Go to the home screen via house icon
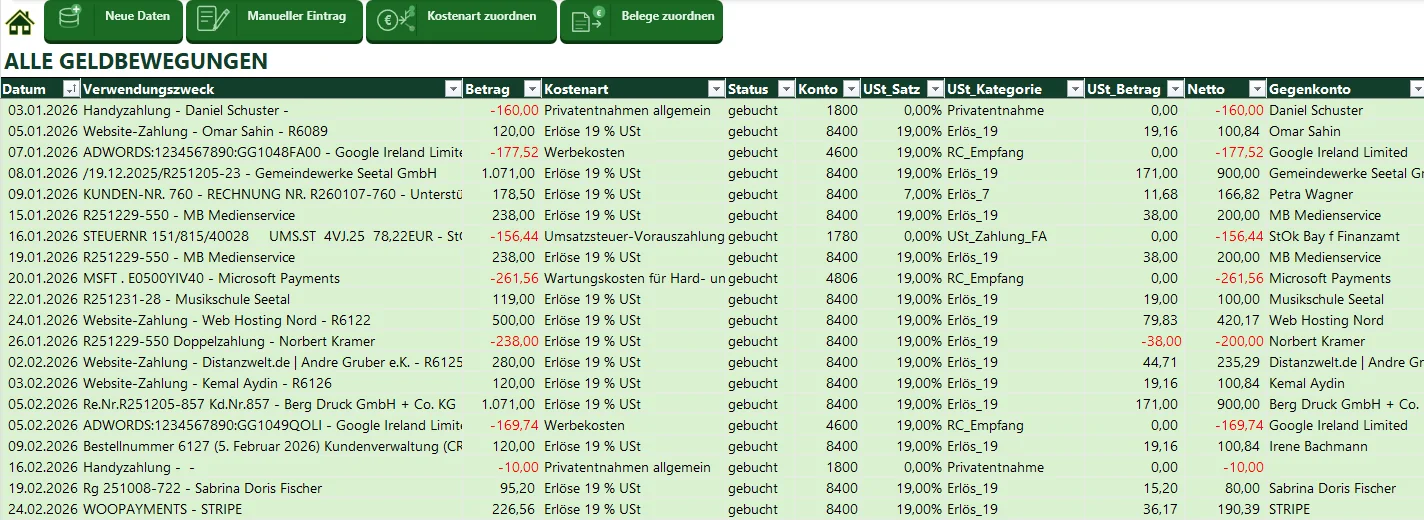 pos(20,21)
